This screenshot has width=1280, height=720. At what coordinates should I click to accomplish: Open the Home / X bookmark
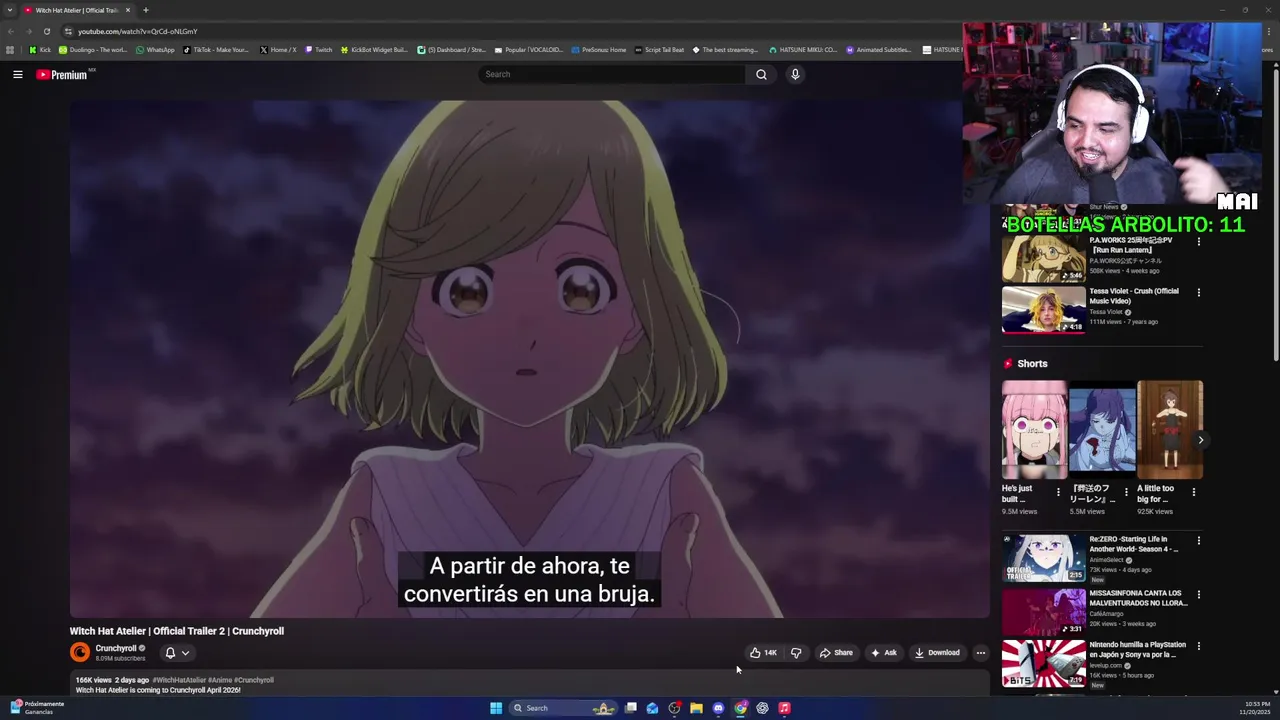tap(278, 49)
